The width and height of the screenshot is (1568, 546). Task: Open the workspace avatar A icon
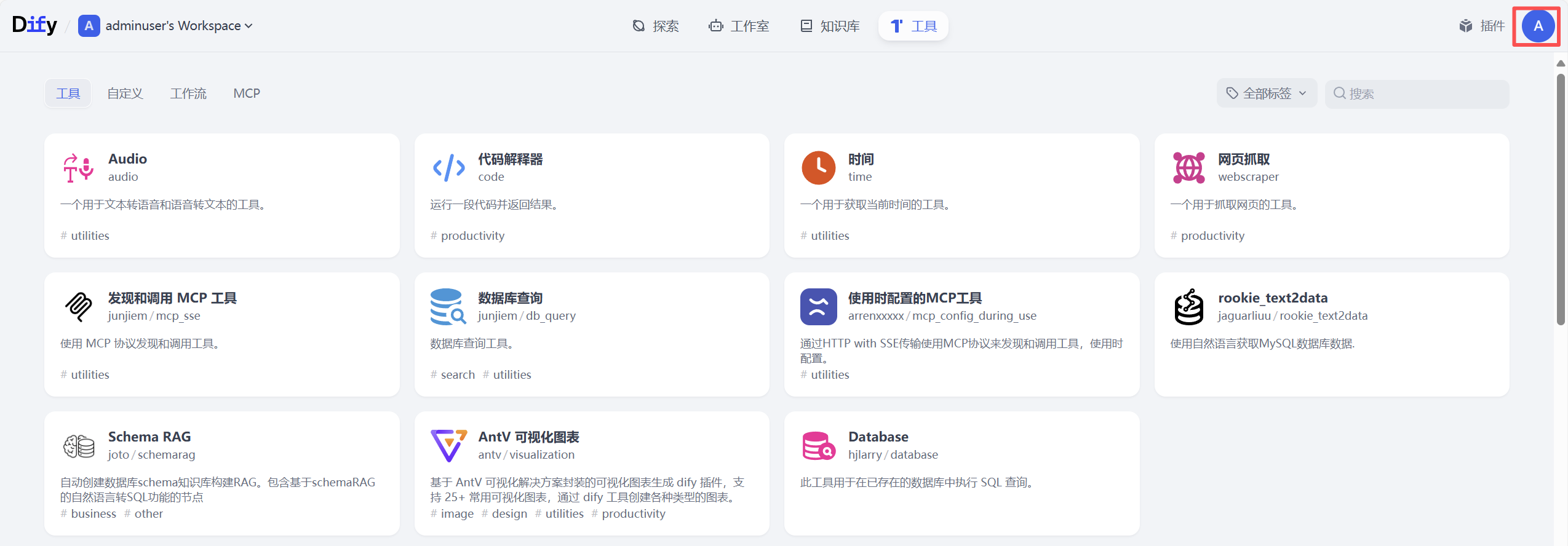[x=89, y=26]
